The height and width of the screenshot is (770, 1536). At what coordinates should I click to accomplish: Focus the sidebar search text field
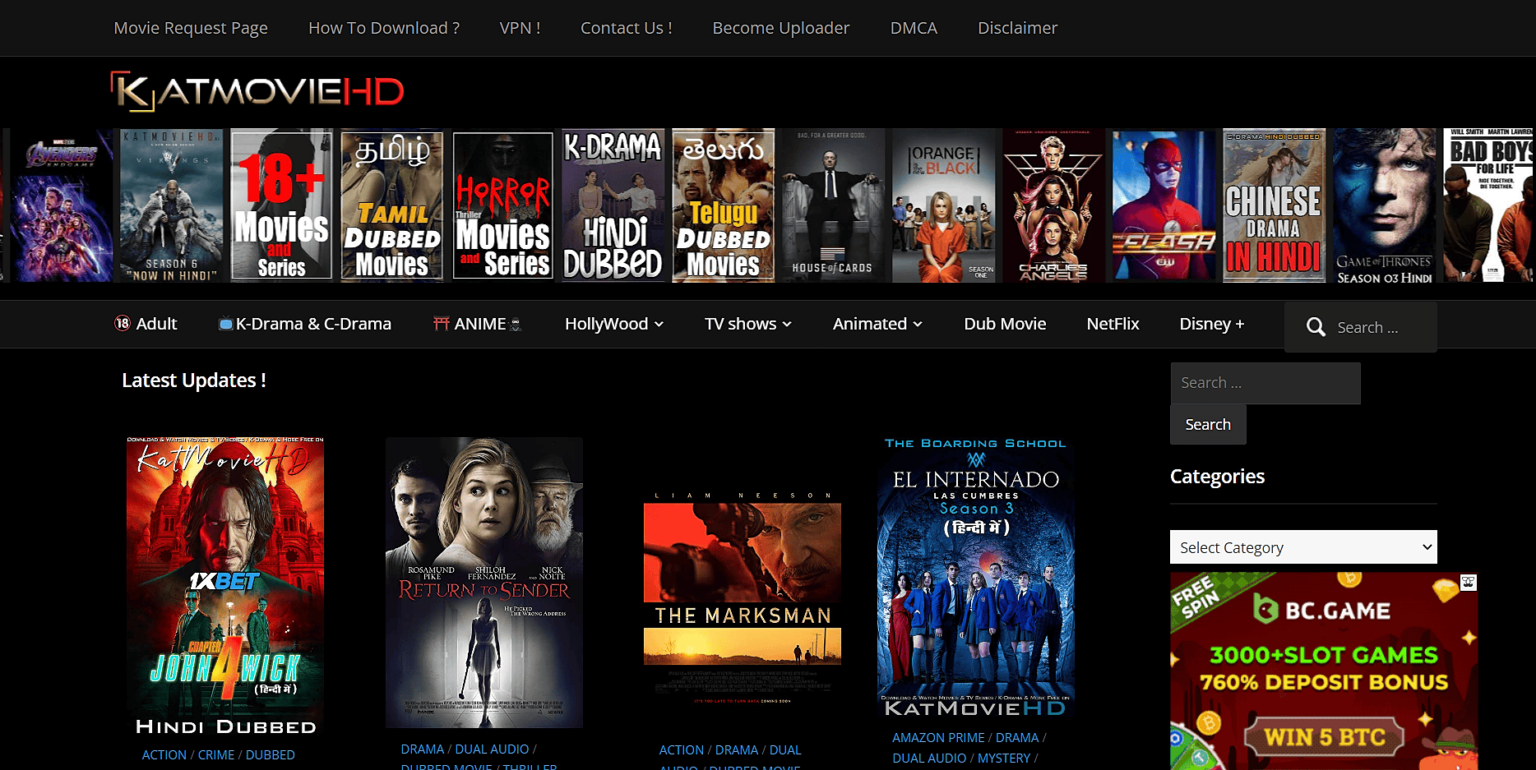click(x=1265, y=383)
